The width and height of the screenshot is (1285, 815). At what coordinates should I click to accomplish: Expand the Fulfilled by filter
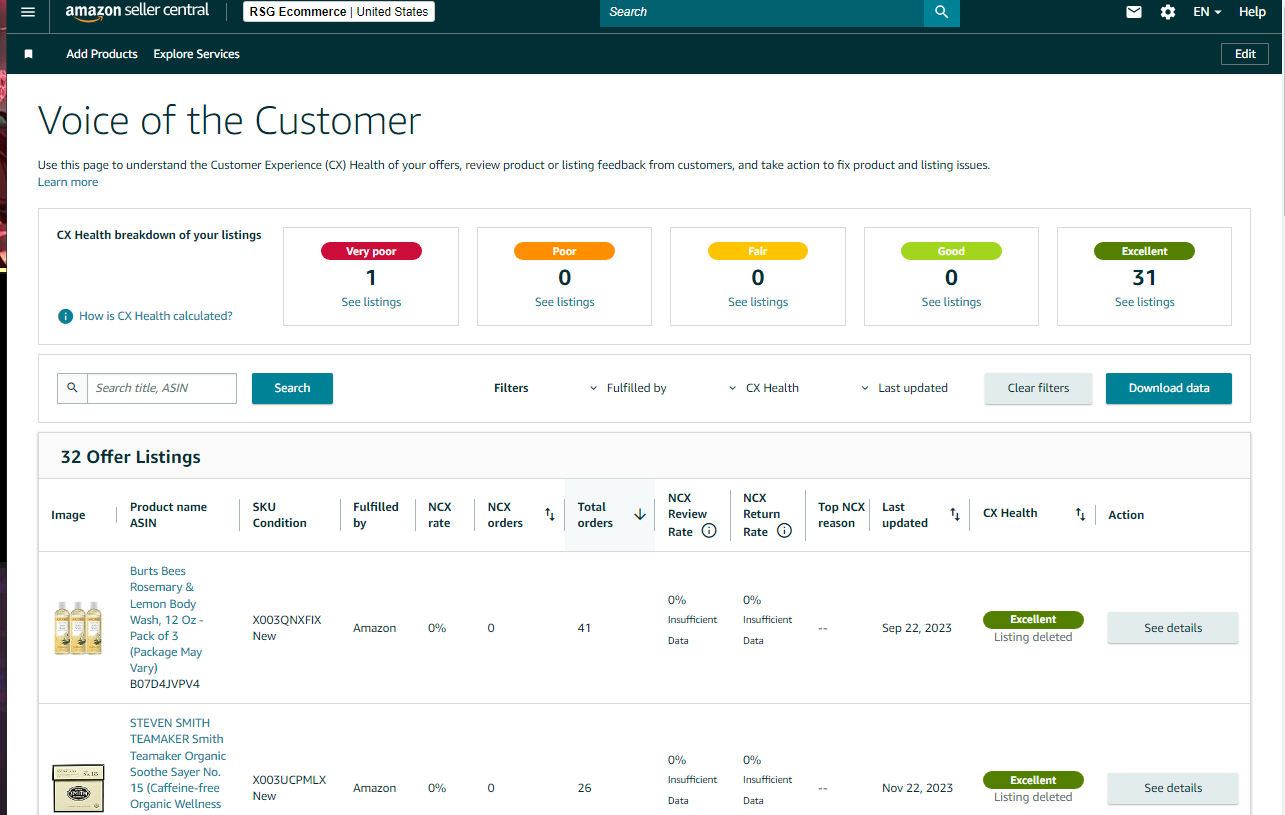coord(628,388)
